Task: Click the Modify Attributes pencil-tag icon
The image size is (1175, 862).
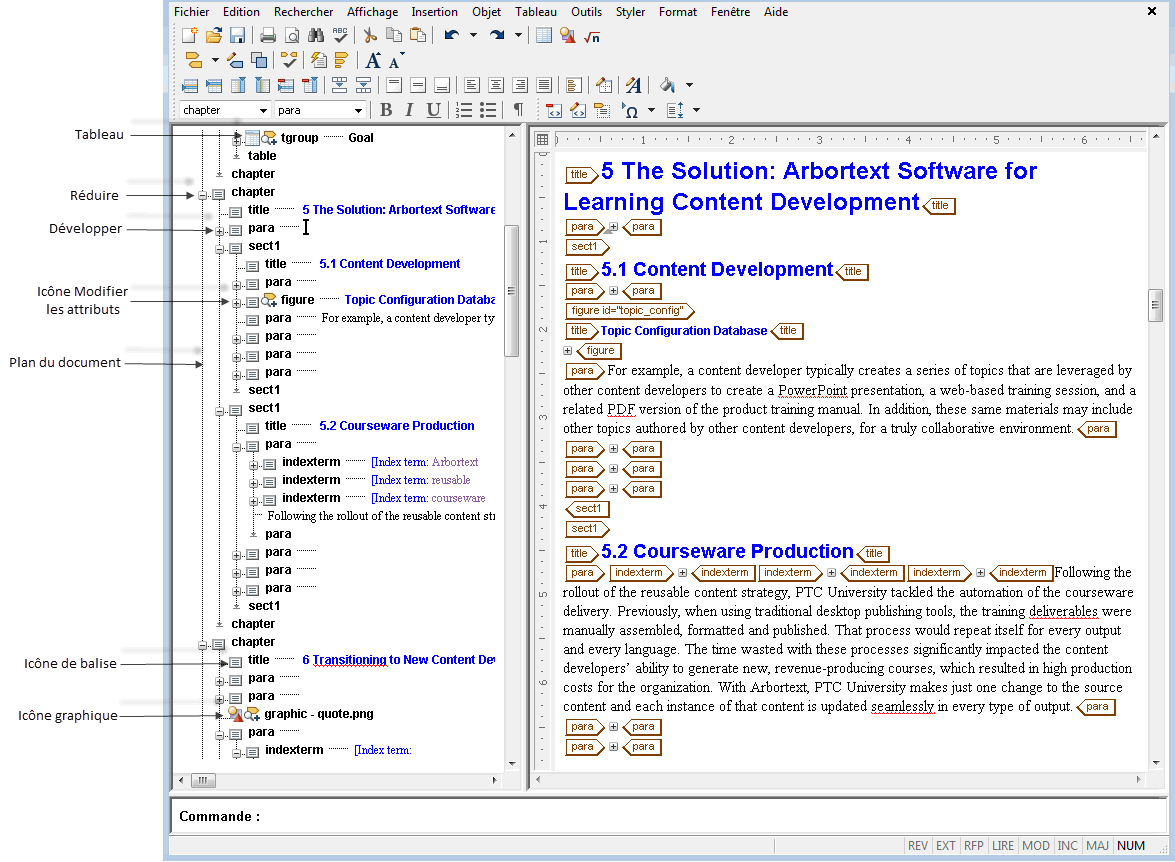Action: (x=235, y=61)
